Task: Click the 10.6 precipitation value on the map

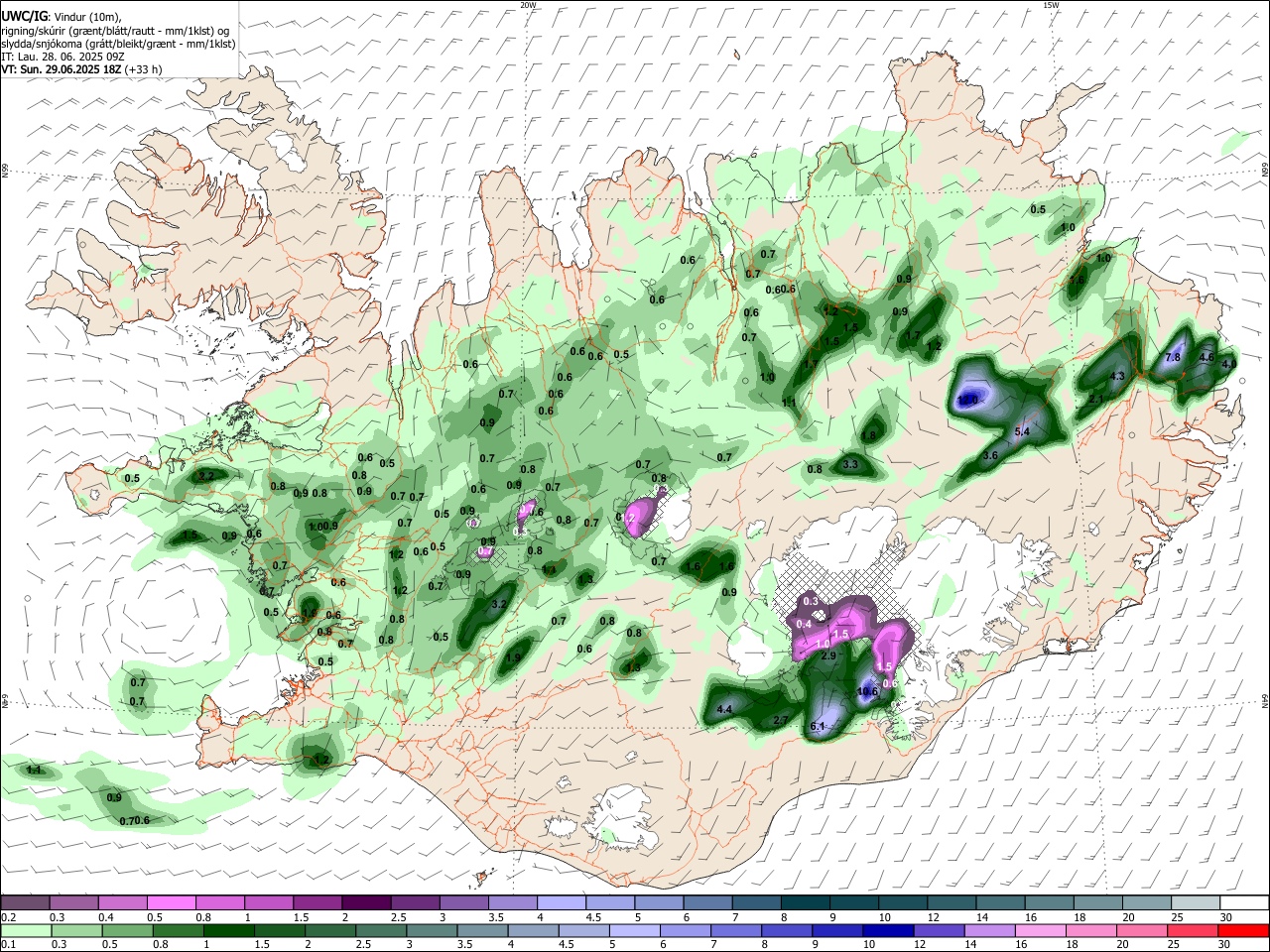Action: (867, 691)
